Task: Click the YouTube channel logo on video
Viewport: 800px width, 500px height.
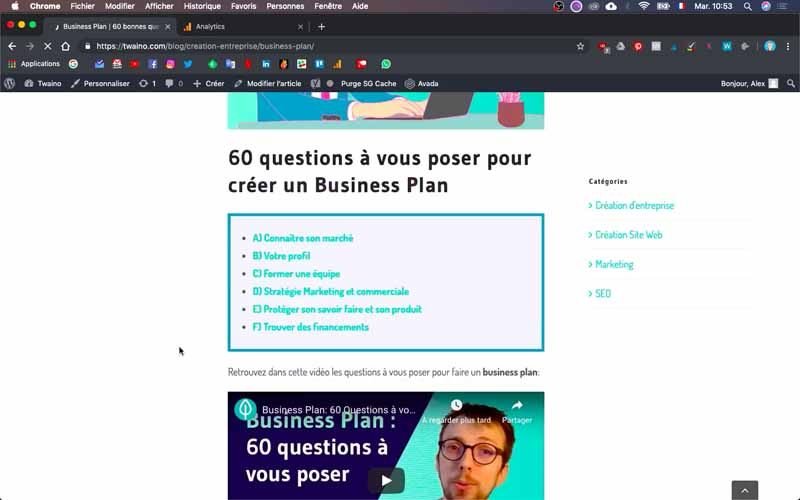Action: coord(245,409)
